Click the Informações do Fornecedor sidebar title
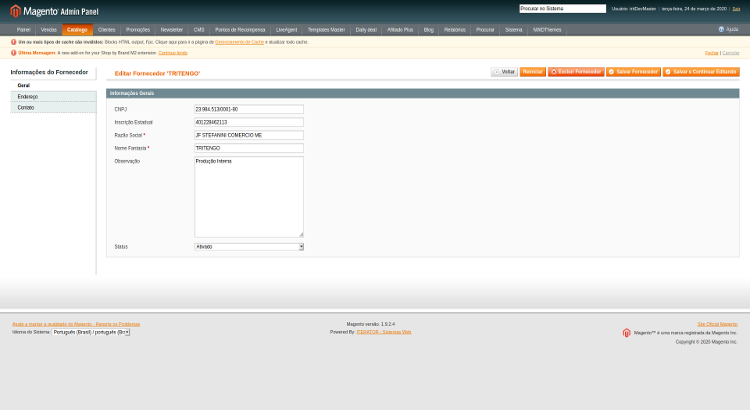The image size is (750, 410). [x=49, y=72]
